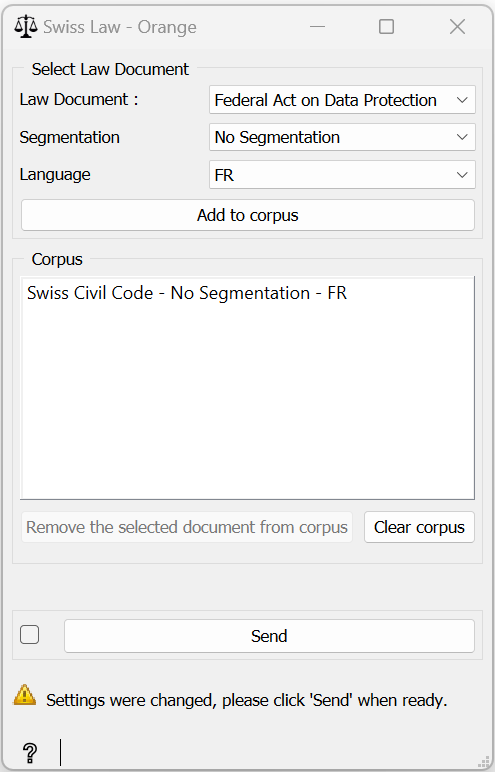Open the Language dropdown showing FR
Image resolution: width=495 pixels, height=772 pixels.
pos(342,174)
